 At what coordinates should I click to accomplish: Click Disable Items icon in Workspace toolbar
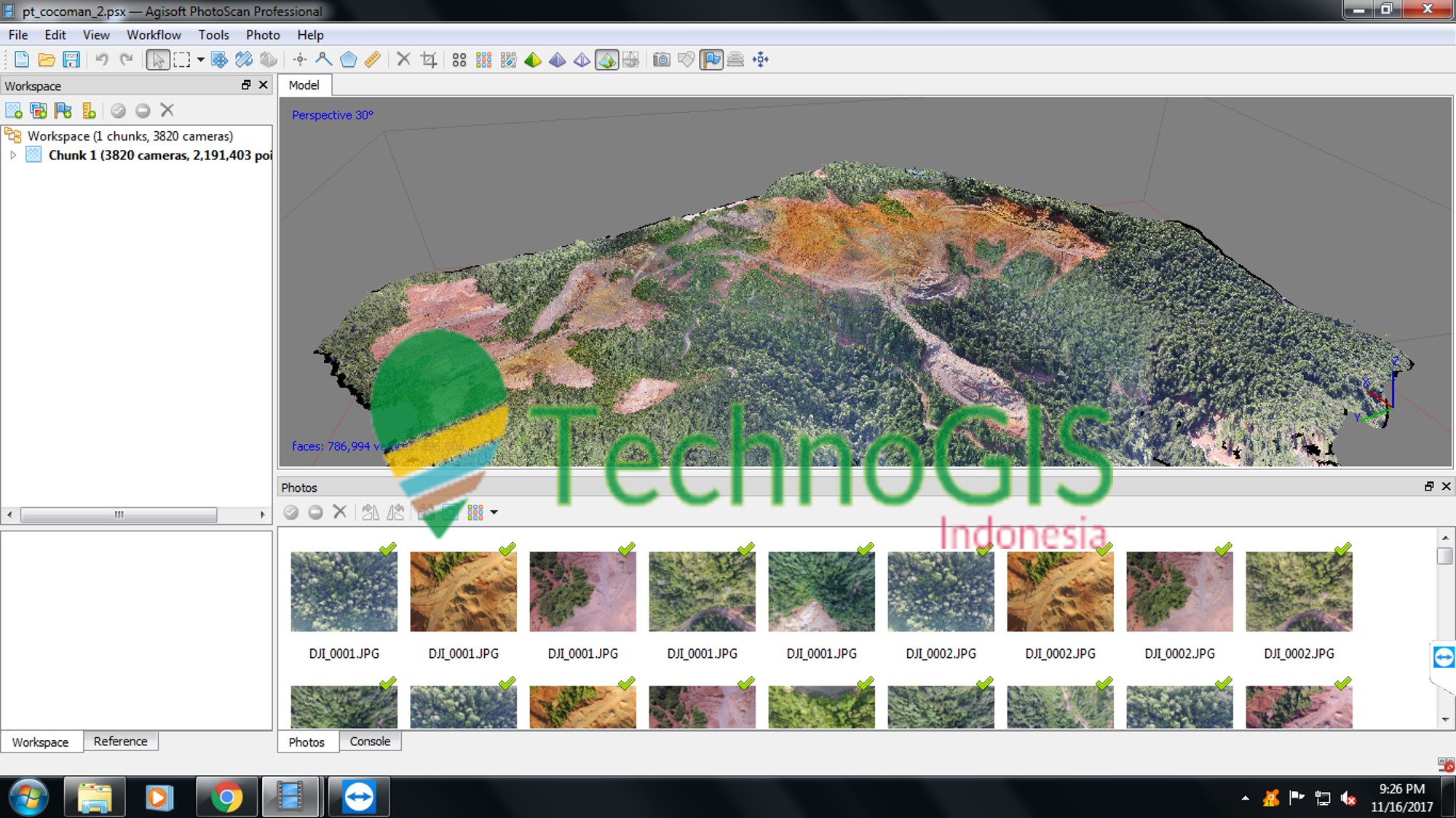(x=143, y=111)
